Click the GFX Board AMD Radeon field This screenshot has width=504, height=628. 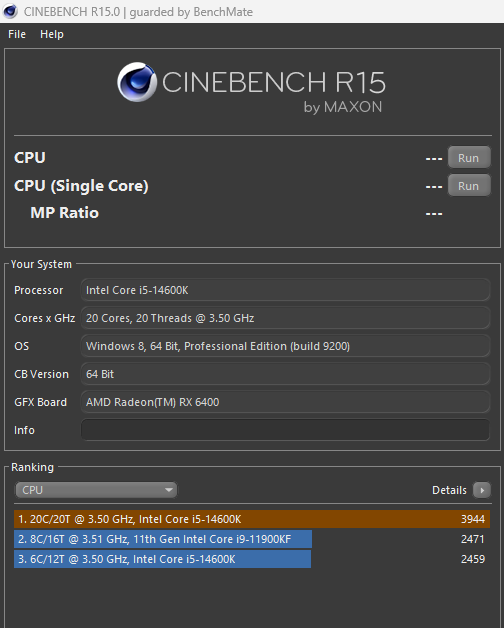point(285,402)
